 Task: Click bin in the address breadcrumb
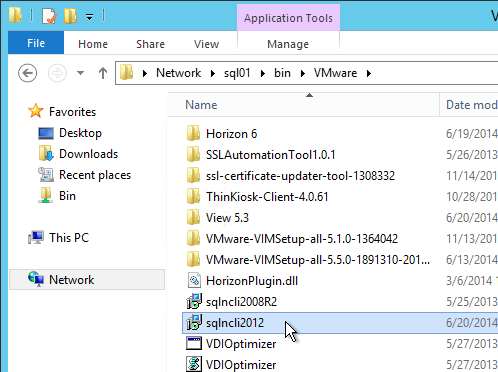pyautogui.click(x=282, y=73)
